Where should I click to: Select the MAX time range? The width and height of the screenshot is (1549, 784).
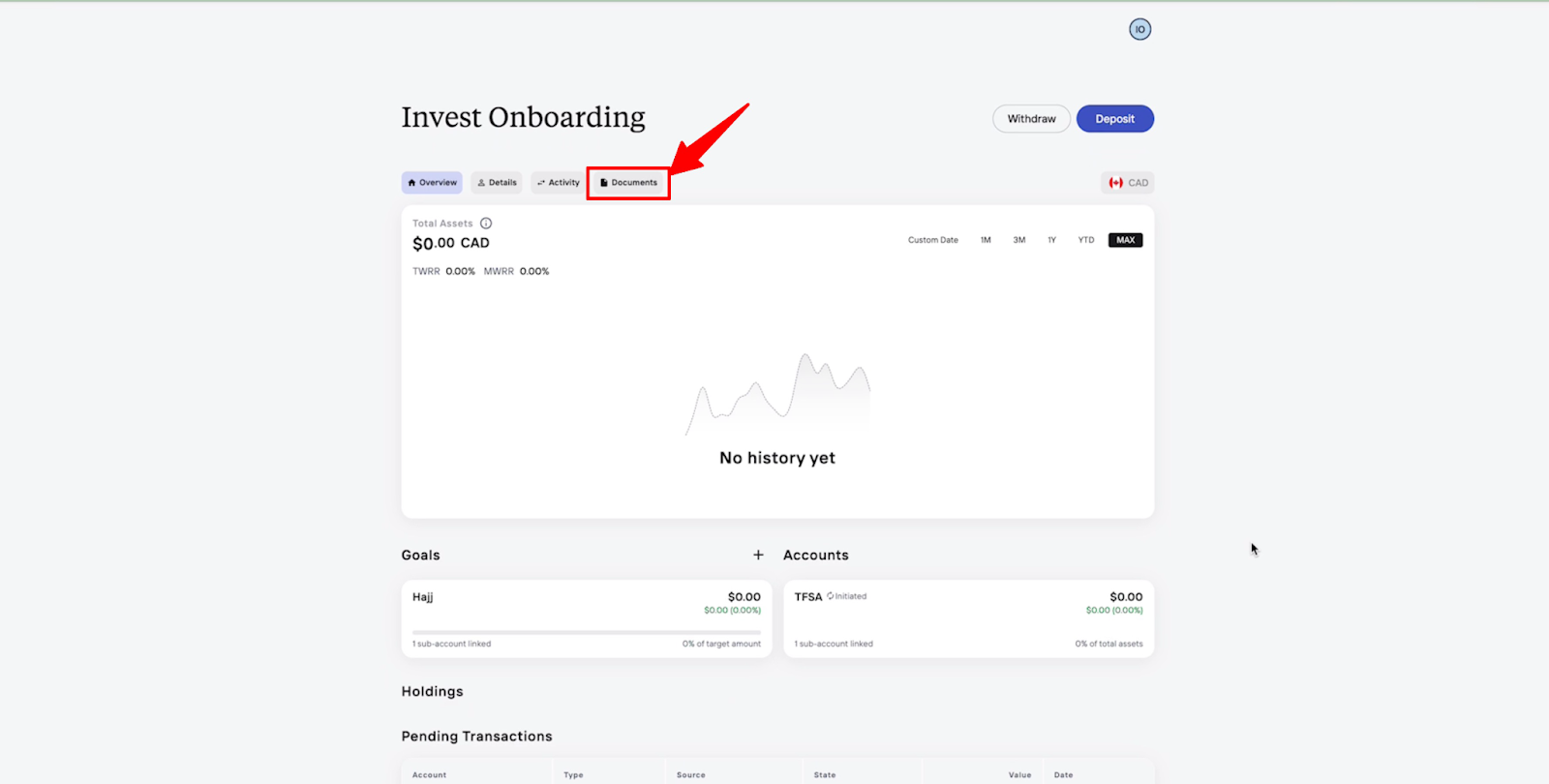[x=1125, y=240]
